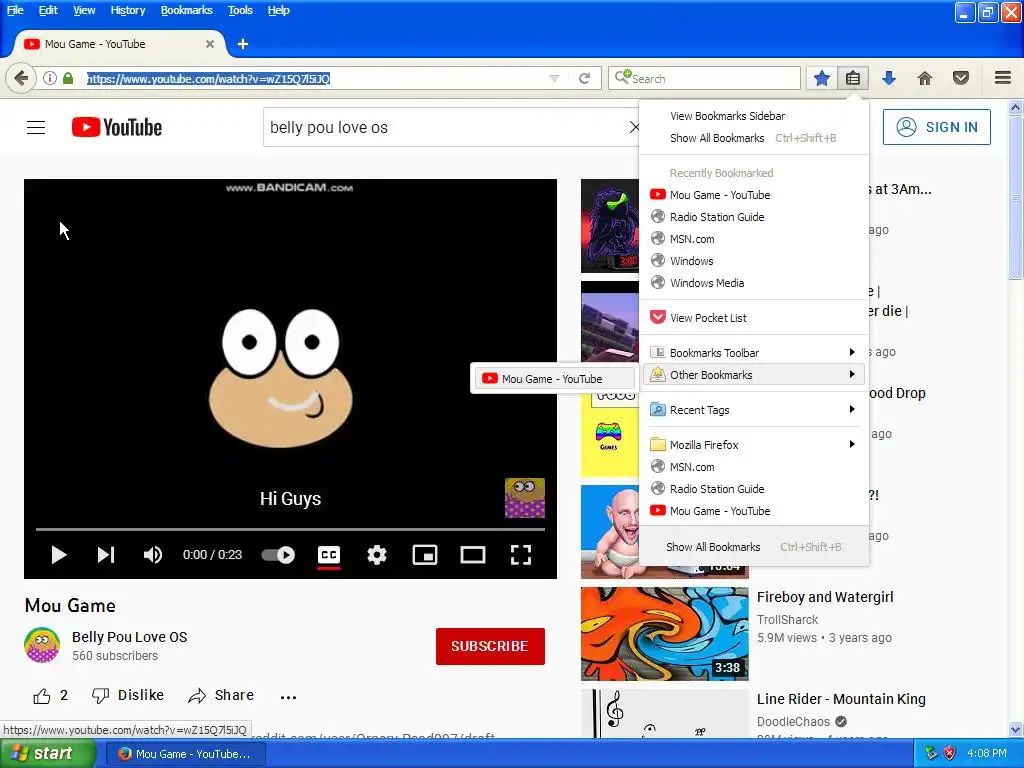
Task: Skip to next video button
Action: point(106,555)
